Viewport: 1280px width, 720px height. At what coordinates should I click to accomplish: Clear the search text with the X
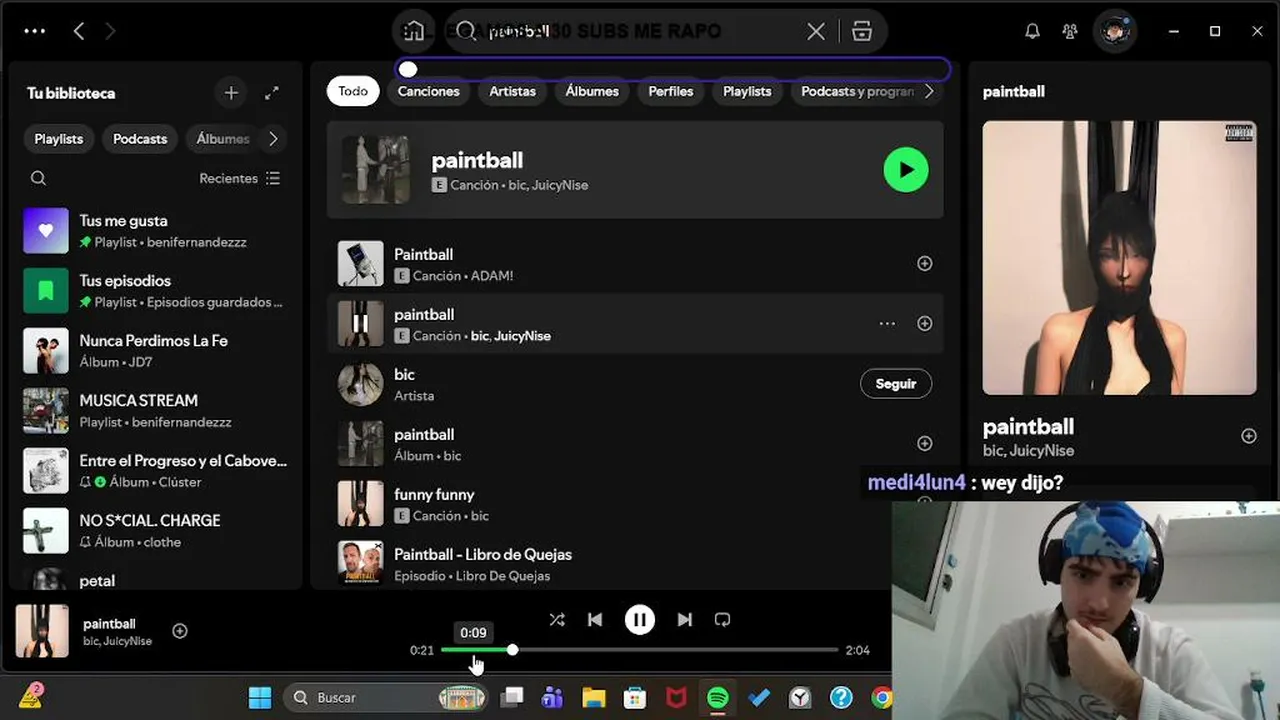click(816, 31)
